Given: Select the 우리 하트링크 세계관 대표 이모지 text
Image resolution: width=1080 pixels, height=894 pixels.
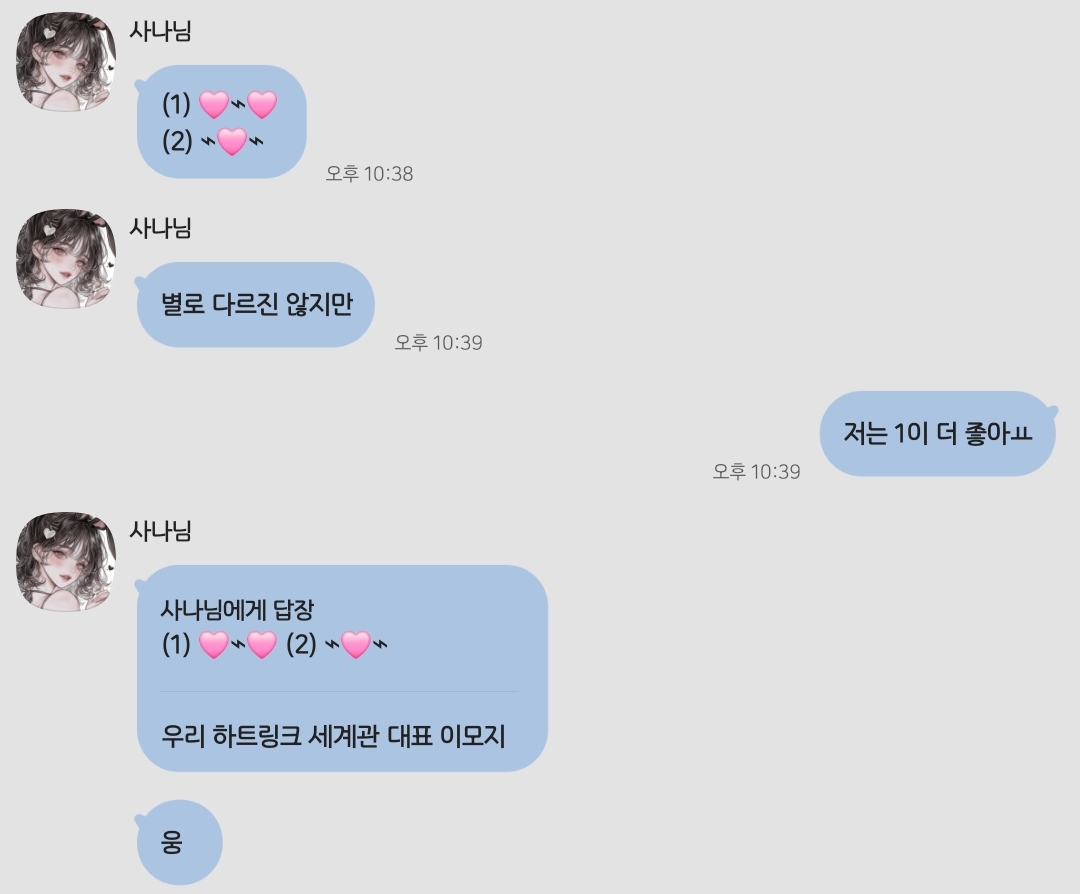Looking at the screenshot, I should click(x=333, y=736).
